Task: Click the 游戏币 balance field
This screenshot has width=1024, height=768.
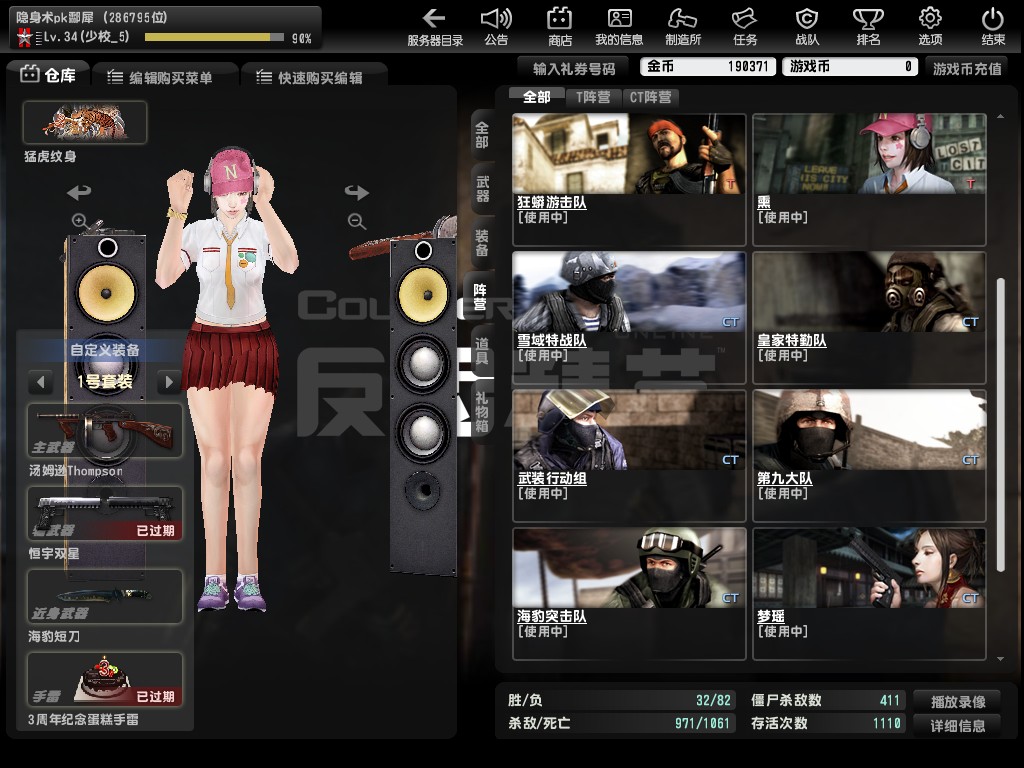Action: tap(851, 67)
